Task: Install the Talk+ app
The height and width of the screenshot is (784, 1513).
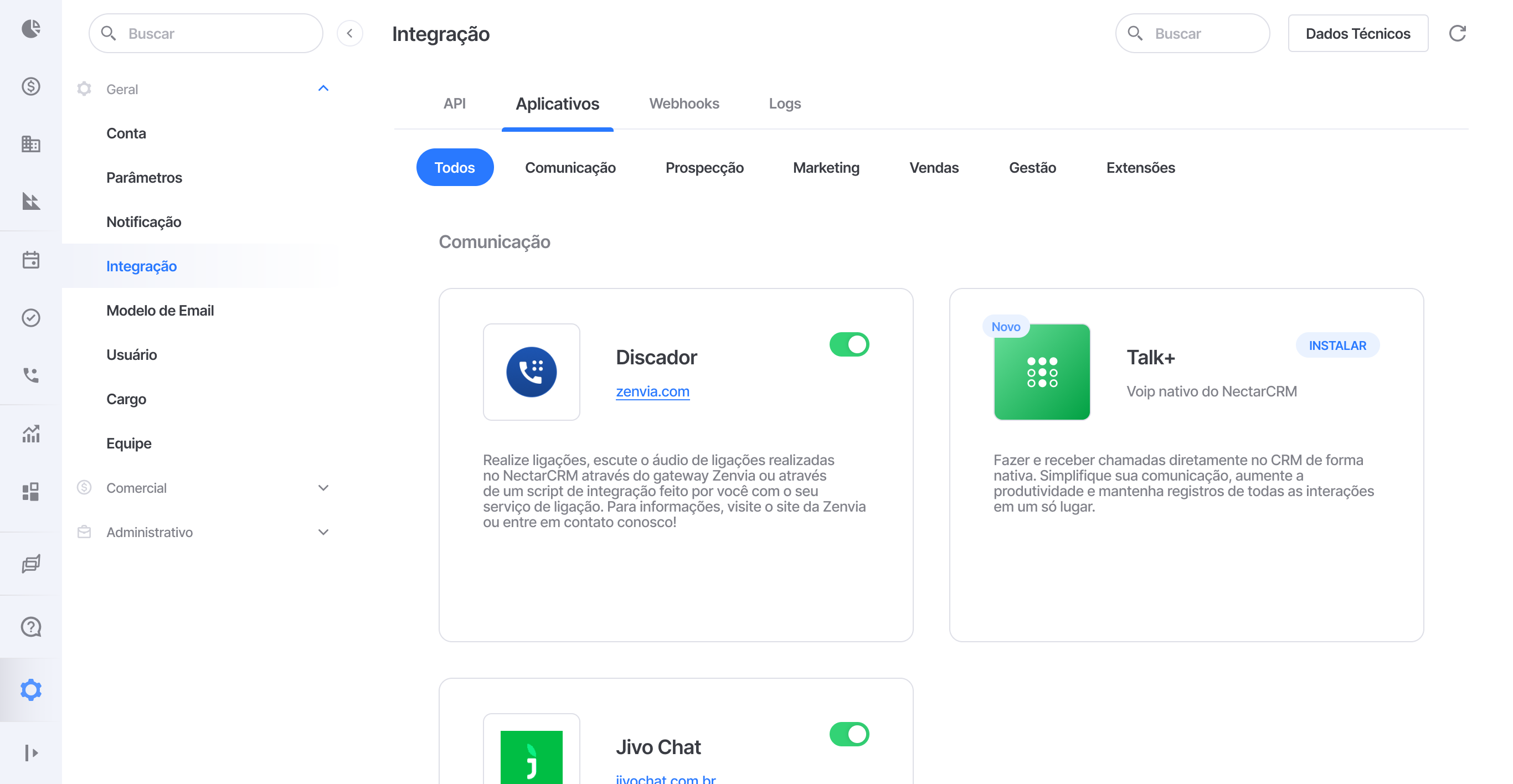Action: click(1337, 345)
